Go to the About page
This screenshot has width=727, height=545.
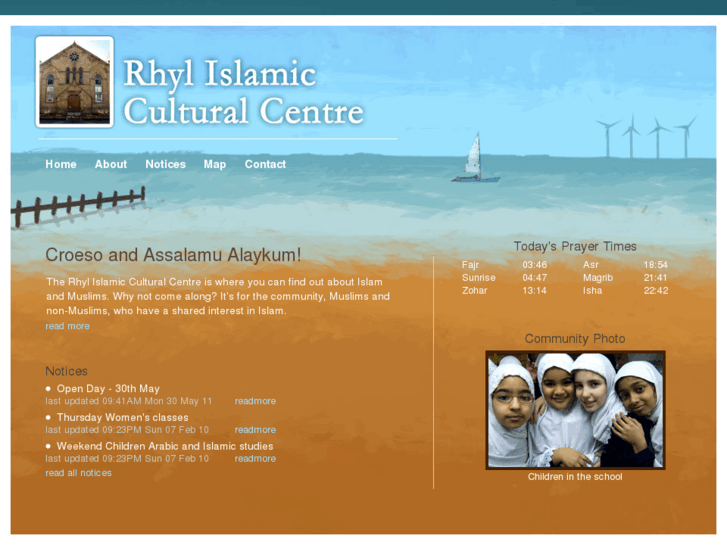point(111,164)
